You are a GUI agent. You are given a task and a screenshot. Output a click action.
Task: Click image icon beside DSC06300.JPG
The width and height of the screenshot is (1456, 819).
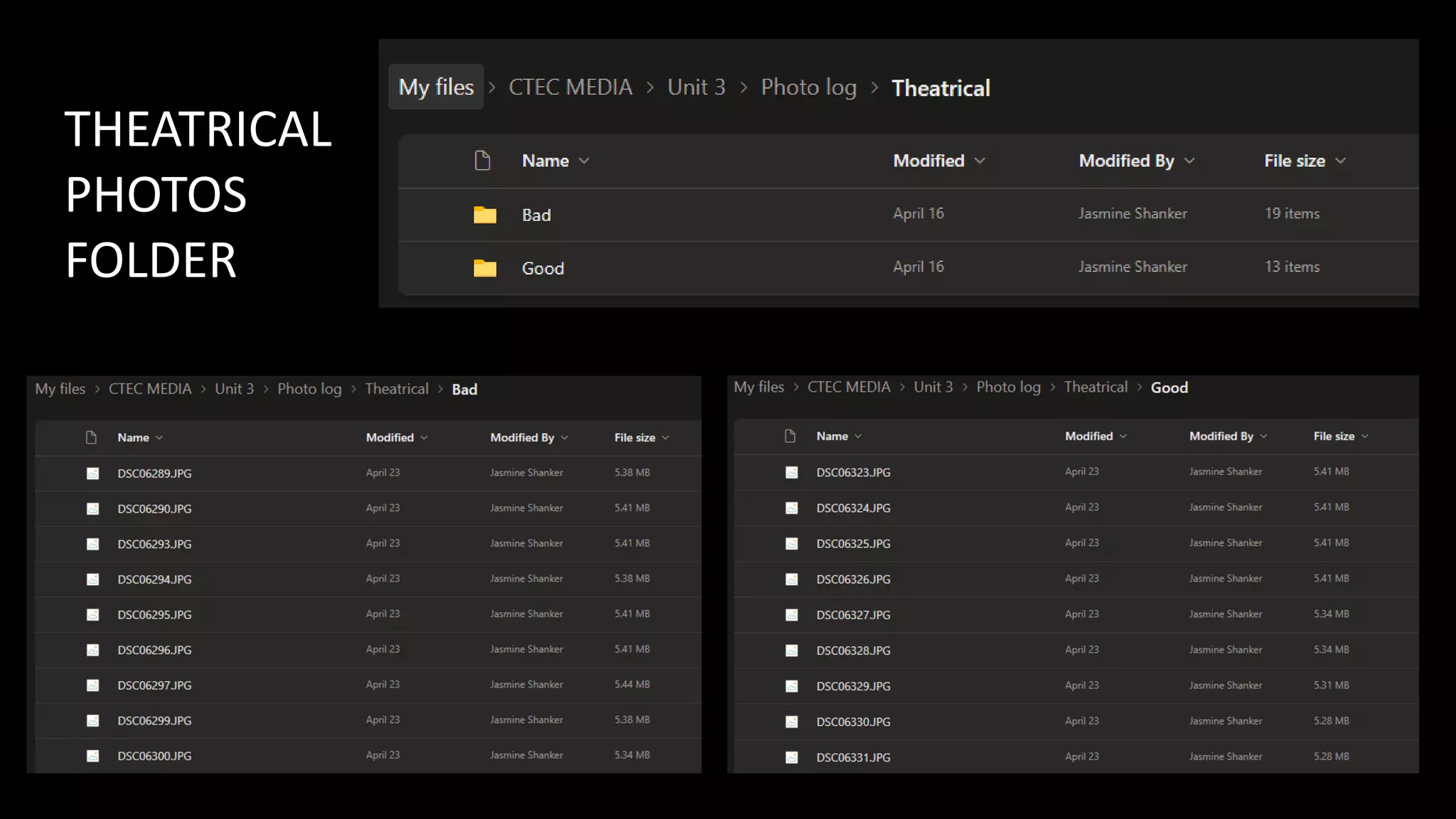click(x=92, y=756)
